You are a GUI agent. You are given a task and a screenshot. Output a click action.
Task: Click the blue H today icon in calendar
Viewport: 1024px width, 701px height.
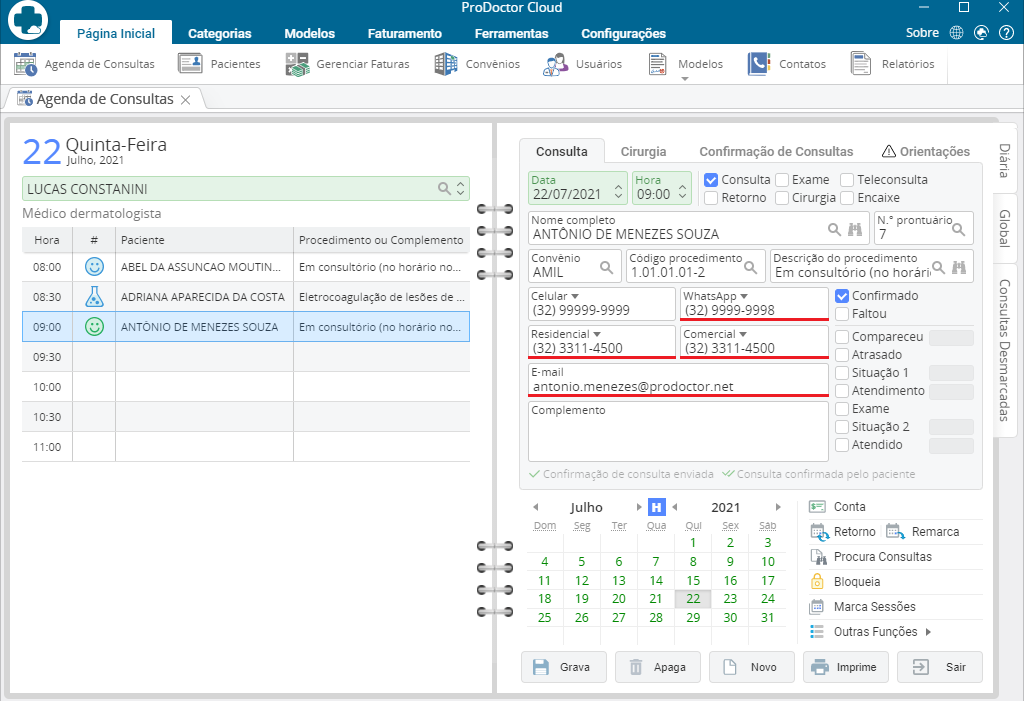[x=656, y=507]
